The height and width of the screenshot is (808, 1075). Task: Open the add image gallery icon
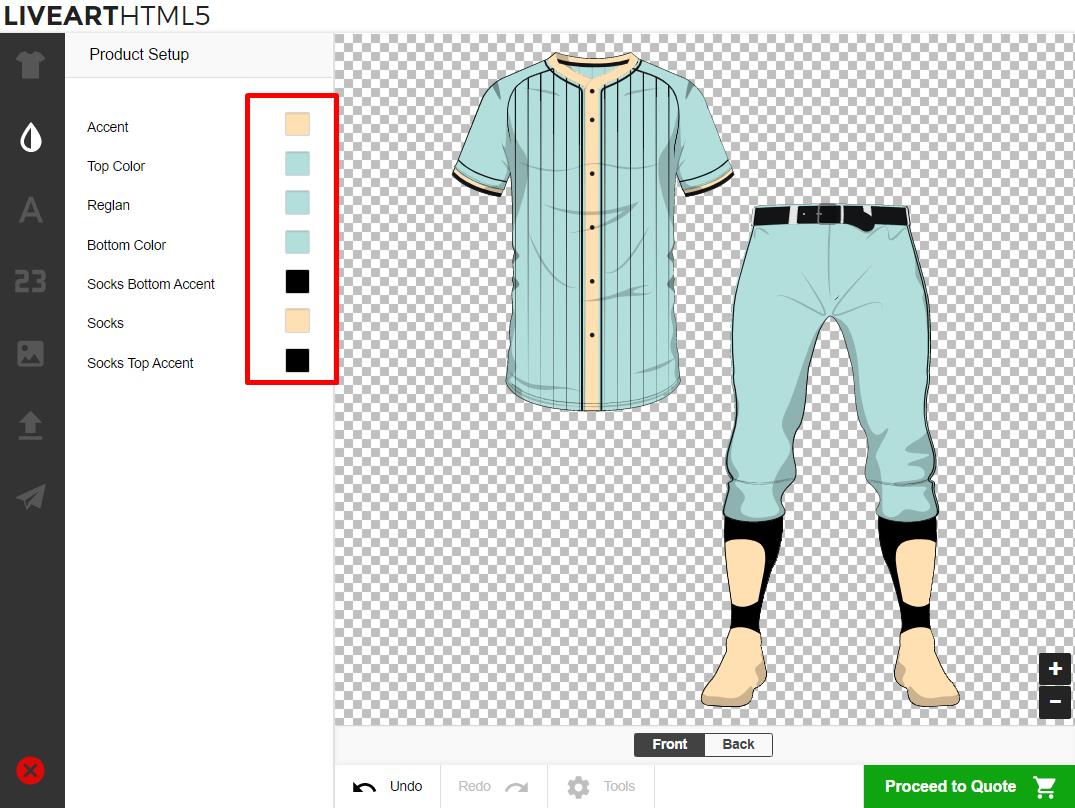[x=31, y=354]
